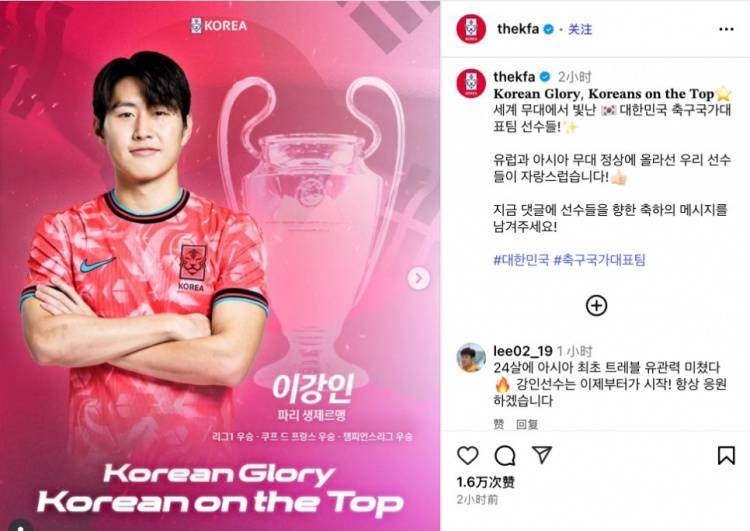The height and width of the screenshot is (531, 750).
Task: Open the three-dot more options menu
Action: click(726, 29)
